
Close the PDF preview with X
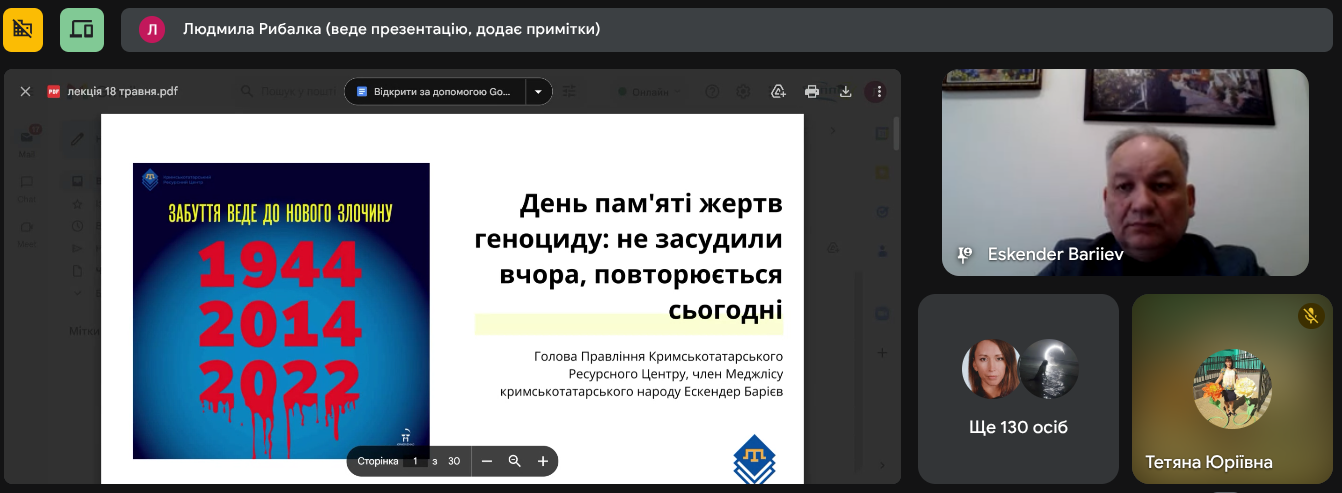click(x=26, y=91)
